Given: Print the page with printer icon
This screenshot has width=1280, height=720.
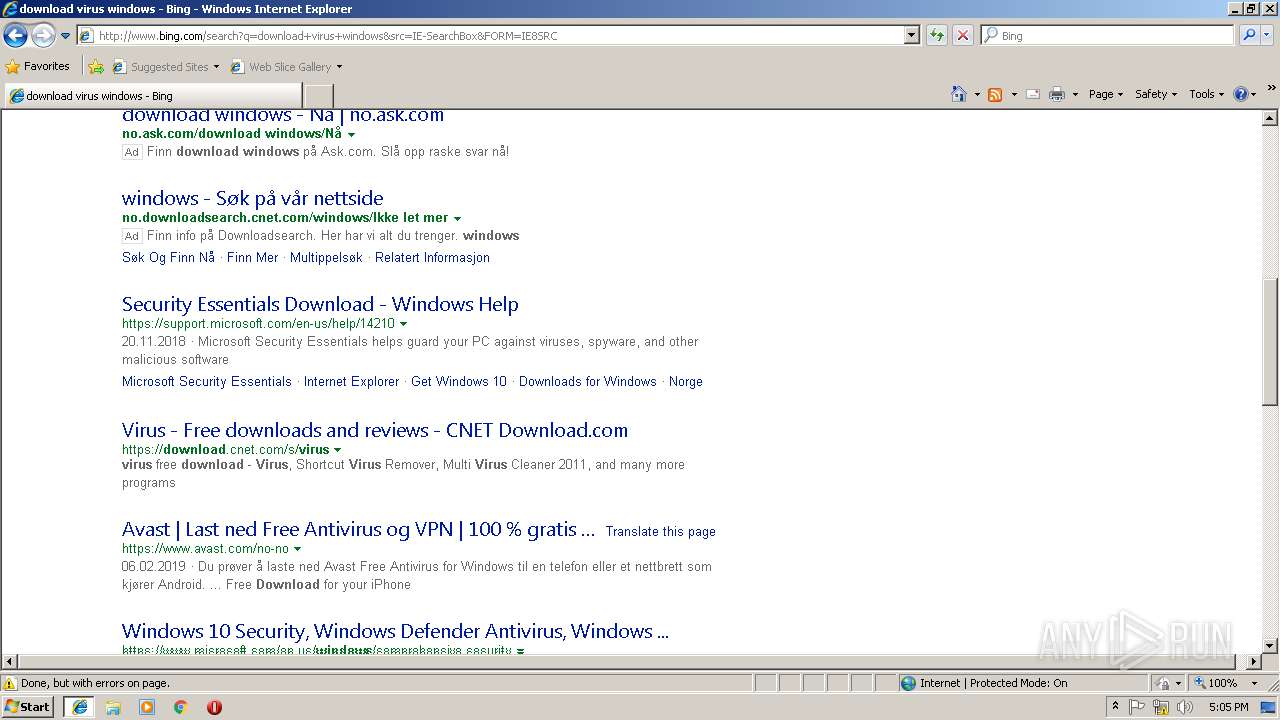Looking at the screenshot, I should (1057, 94).
